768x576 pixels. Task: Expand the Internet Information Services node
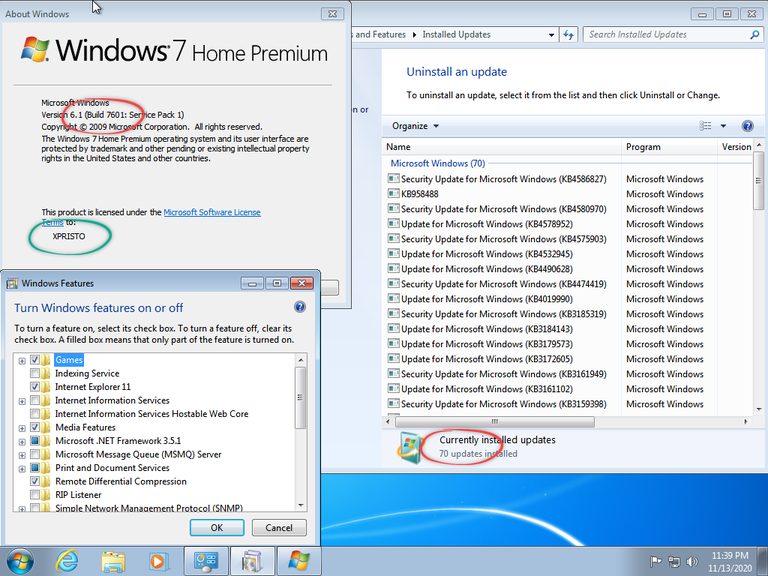pos(22,402)
